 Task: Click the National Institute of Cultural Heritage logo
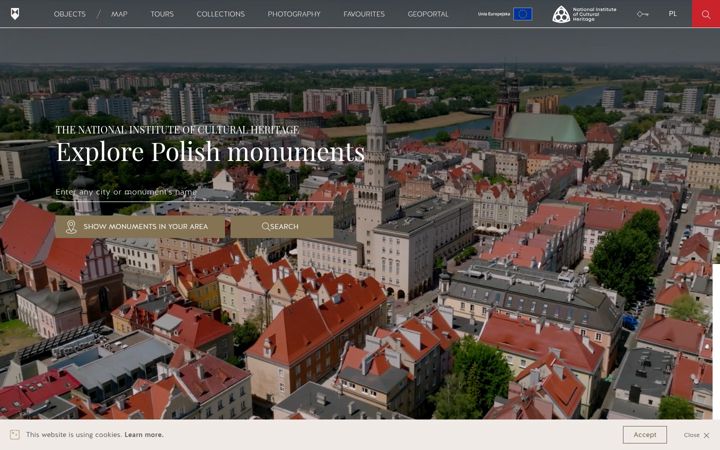[x=584, y=14]
